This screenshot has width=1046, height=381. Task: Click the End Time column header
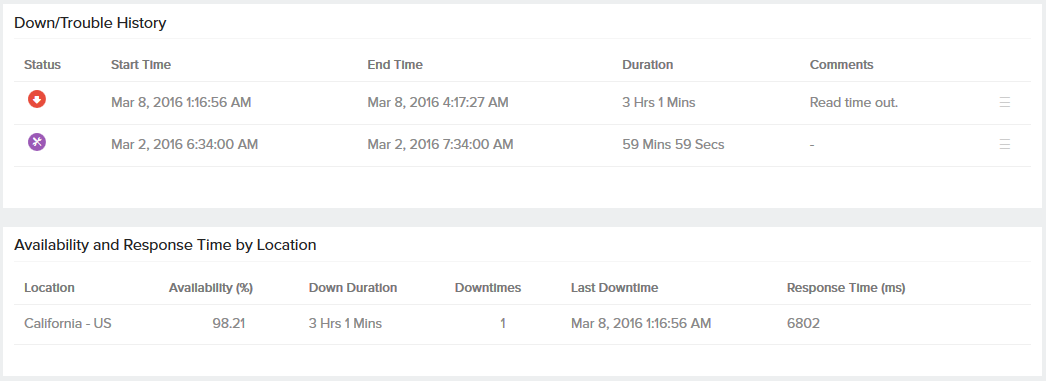[x=395, y=65]
